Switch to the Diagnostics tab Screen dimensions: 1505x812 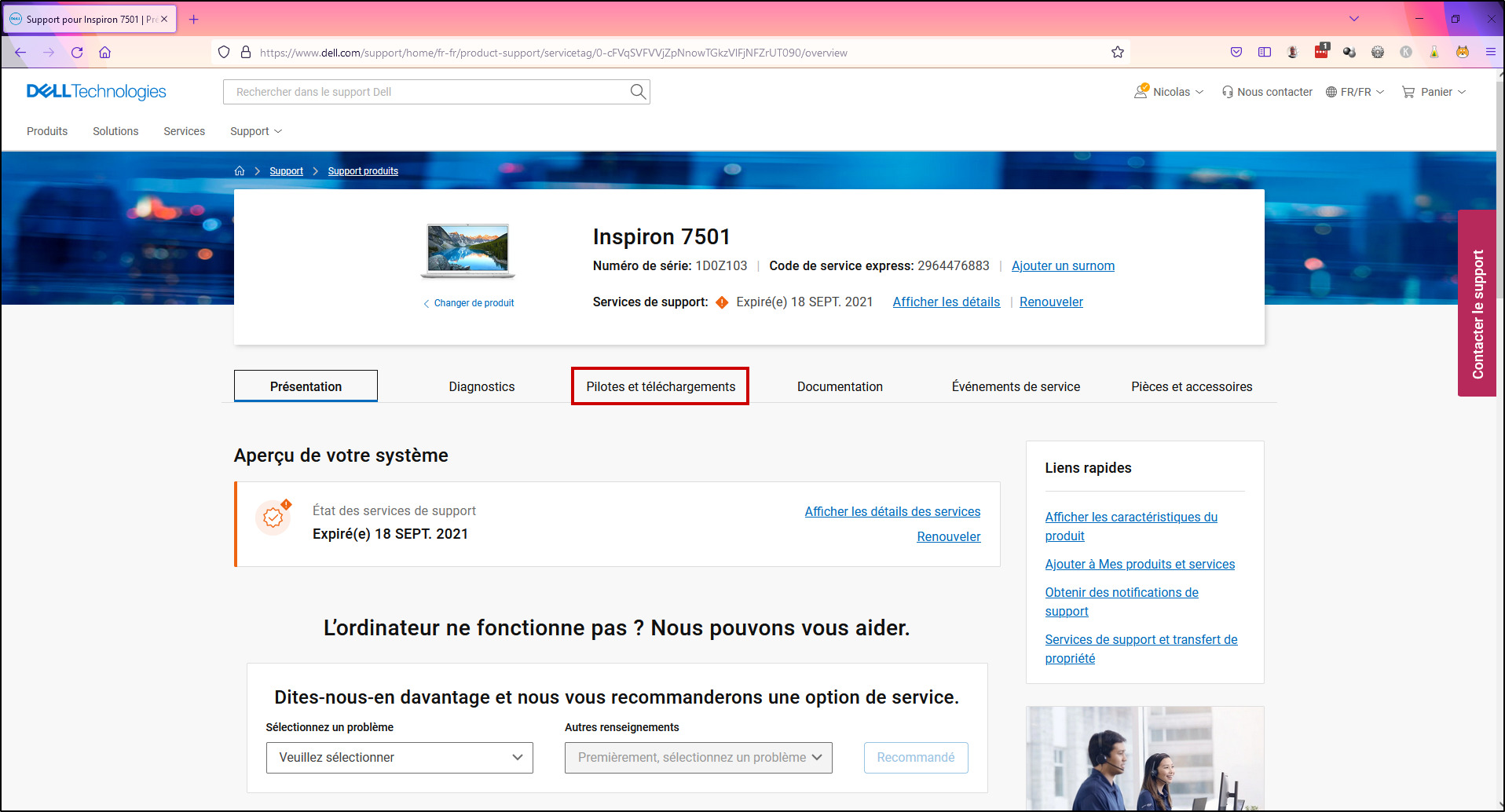coord(482,386)
